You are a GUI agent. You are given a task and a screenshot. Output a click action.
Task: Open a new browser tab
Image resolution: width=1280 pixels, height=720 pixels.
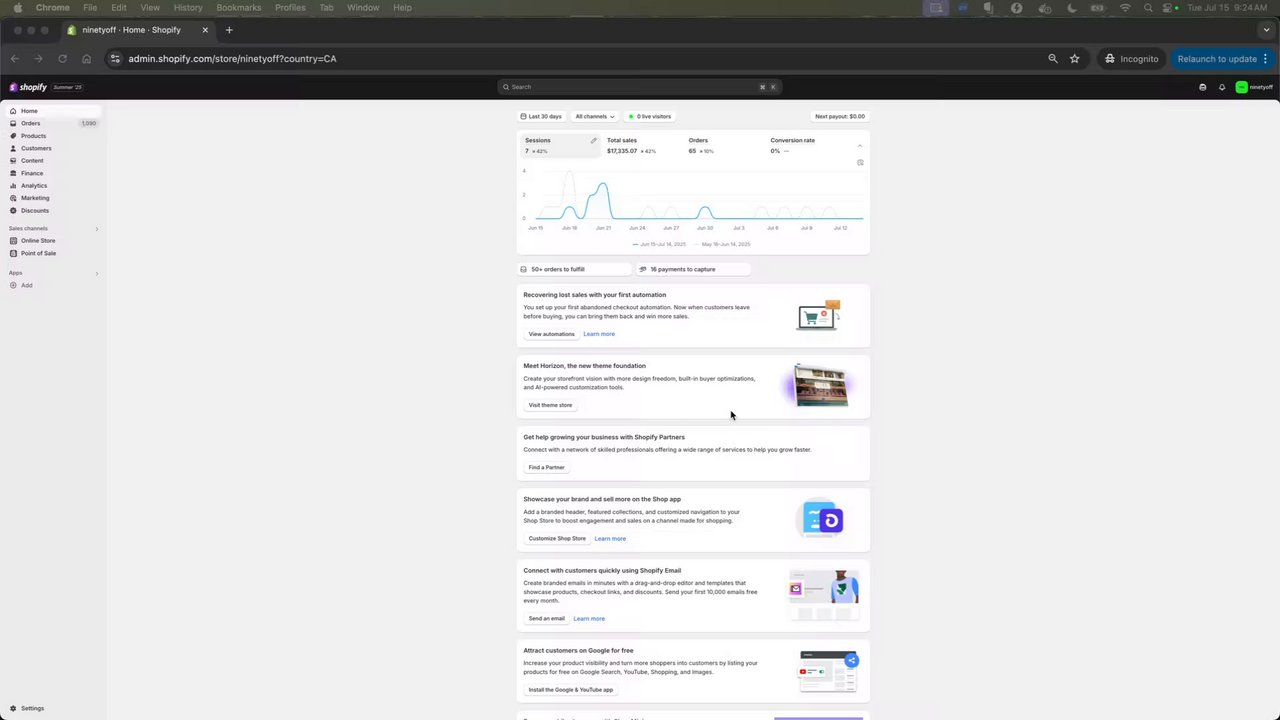click(x=229, y=30)
